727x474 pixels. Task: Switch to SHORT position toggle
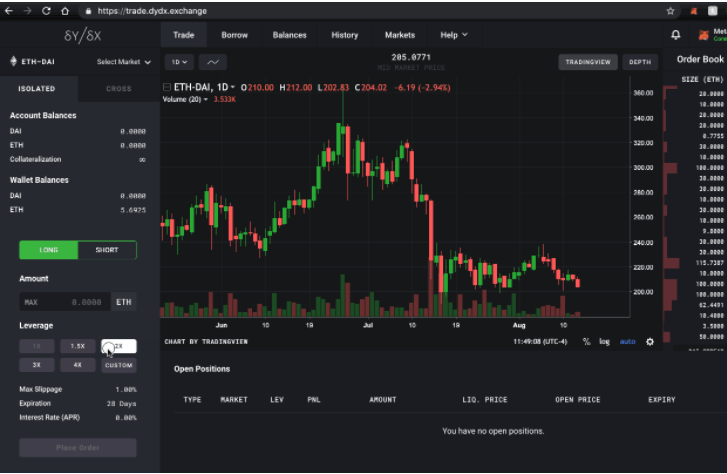pyautogui.click(x=107, y=250)
